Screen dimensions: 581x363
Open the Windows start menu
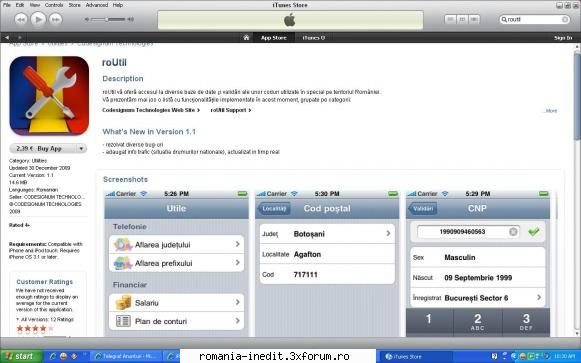click(21, 356)
